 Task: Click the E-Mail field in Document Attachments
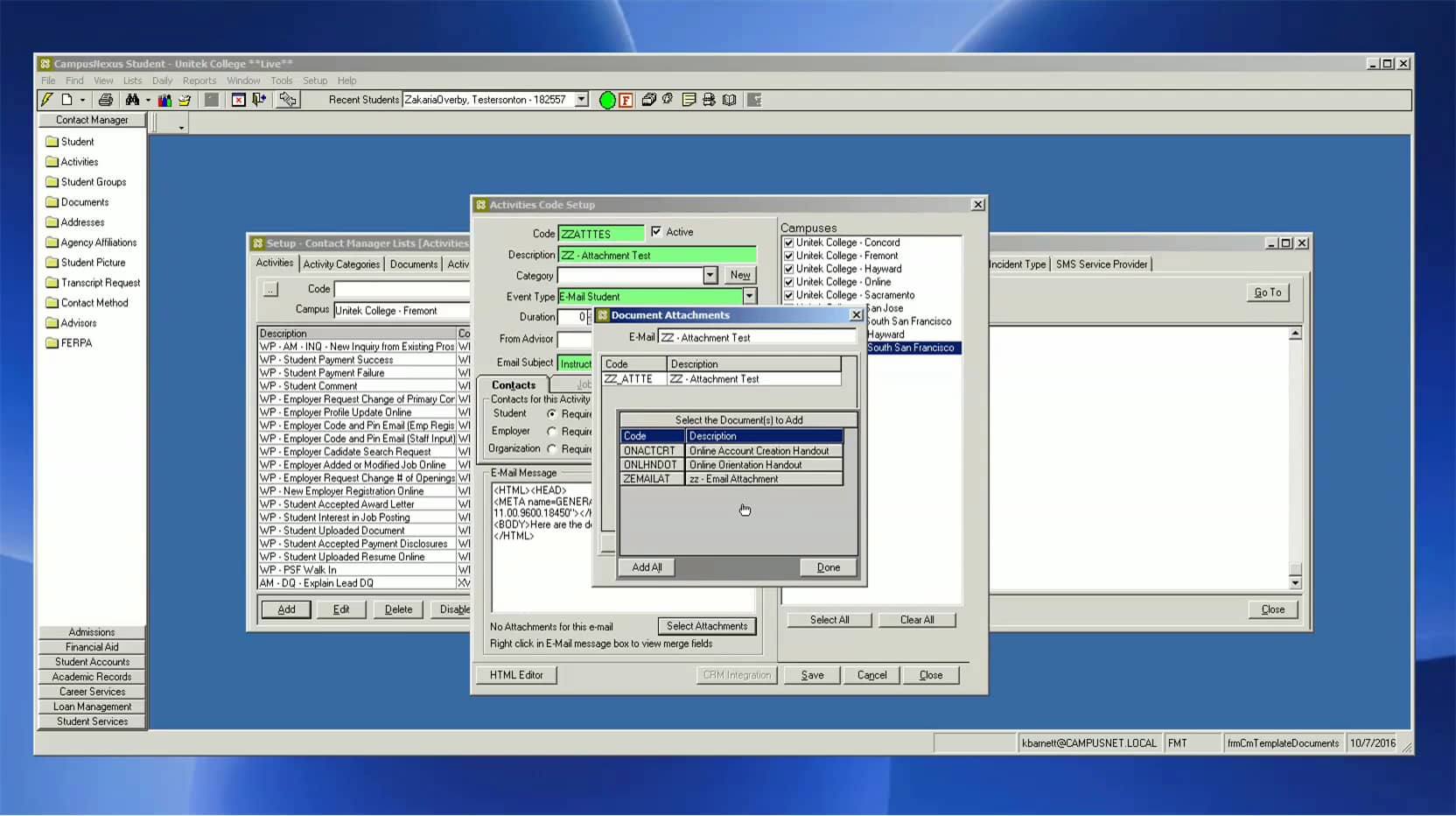pyautogui.click(x=757, y=337)
